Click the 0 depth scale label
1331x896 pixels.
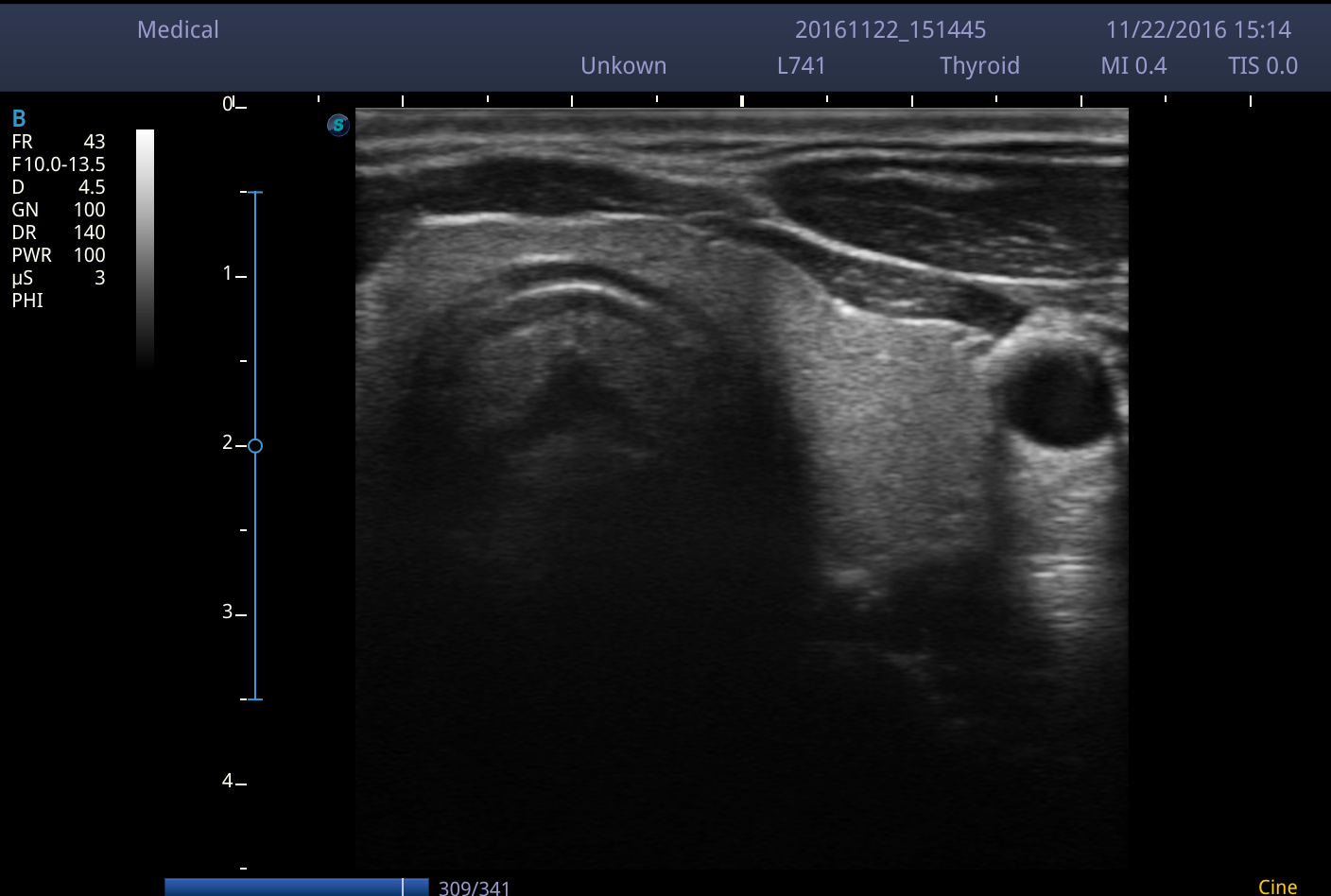coord(228,104)
